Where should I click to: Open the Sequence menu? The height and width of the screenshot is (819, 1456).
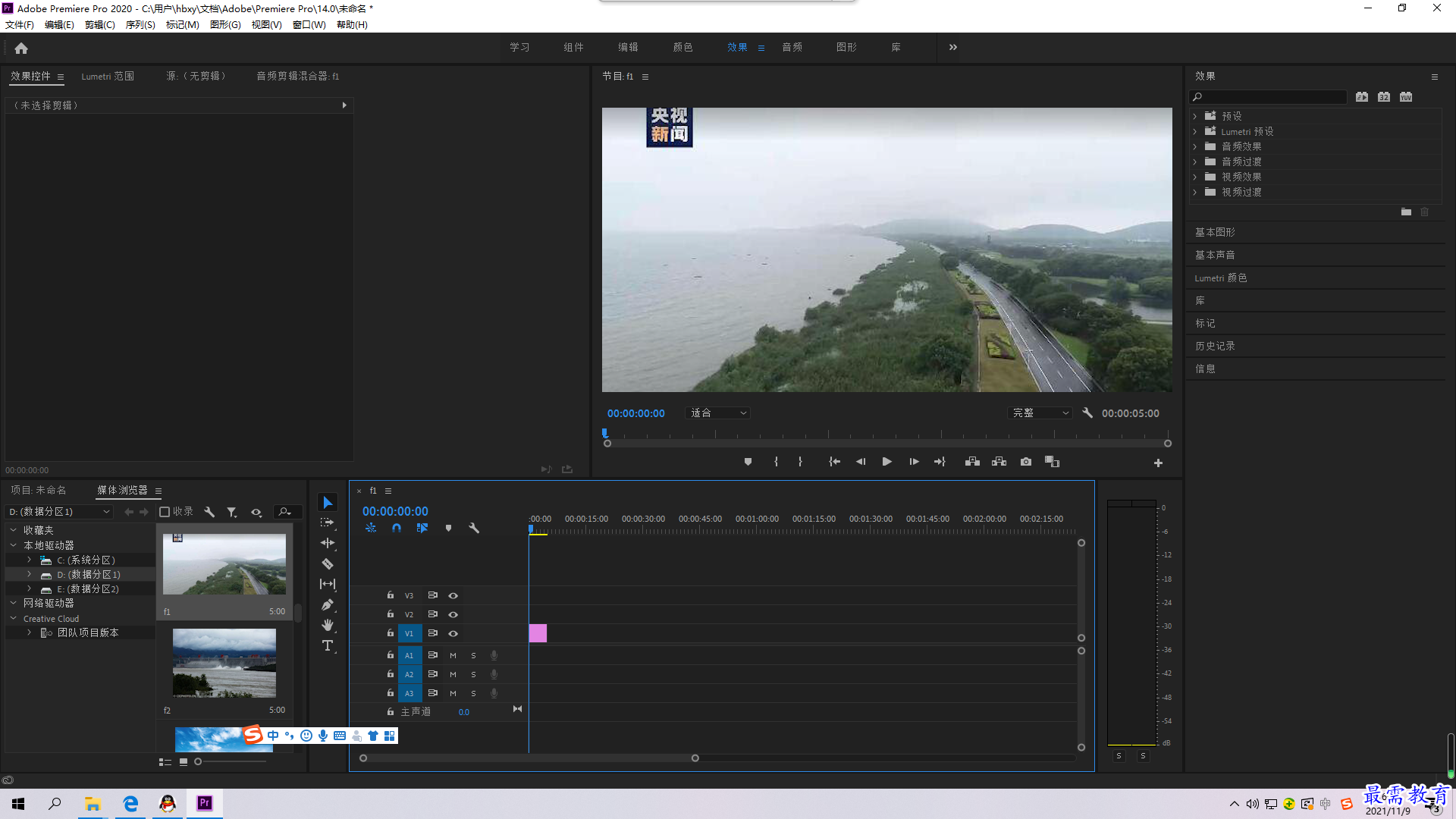point(140,25)
